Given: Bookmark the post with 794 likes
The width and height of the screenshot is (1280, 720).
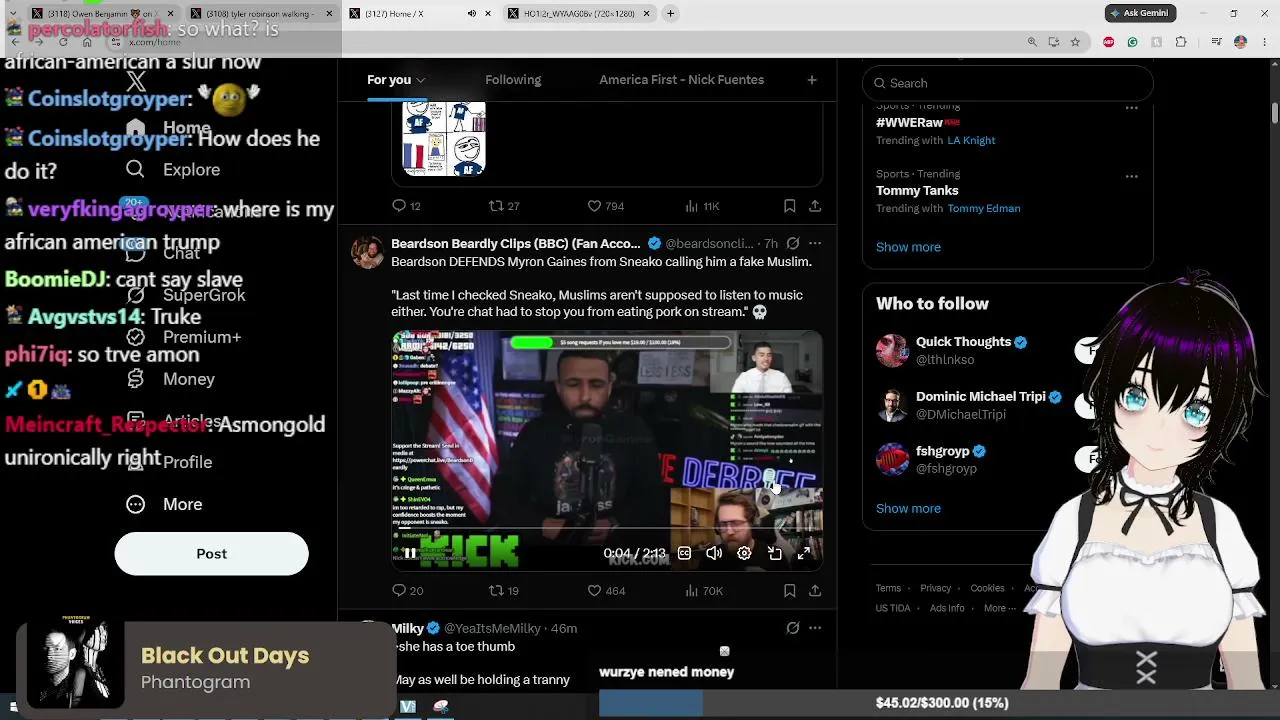Looking at the screenshot, I should 789,205.
